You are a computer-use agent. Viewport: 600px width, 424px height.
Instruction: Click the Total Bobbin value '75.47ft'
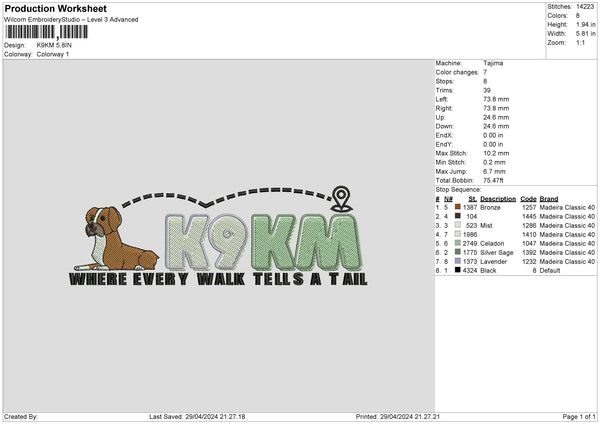tap(493, 181)
